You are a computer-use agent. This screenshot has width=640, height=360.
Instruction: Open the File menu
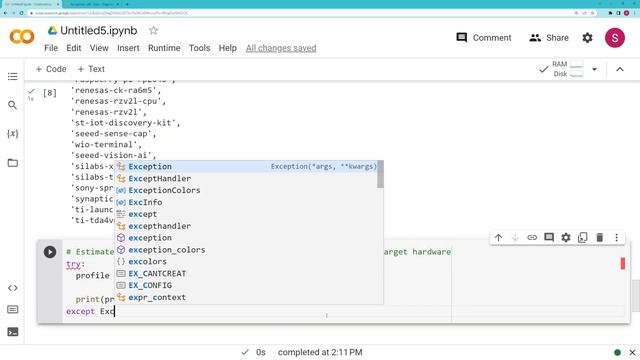click(x=51, y=48)
